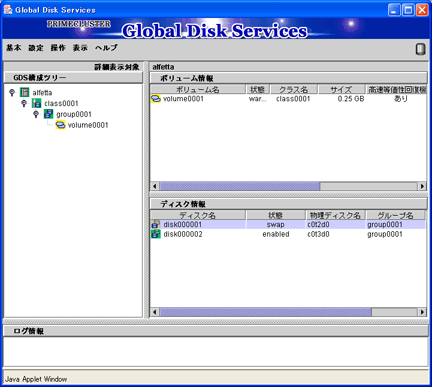Screen dimensions: 432x387
Task: Click the volume0001 icon in the GDS tree
Action: click(60, 125)
